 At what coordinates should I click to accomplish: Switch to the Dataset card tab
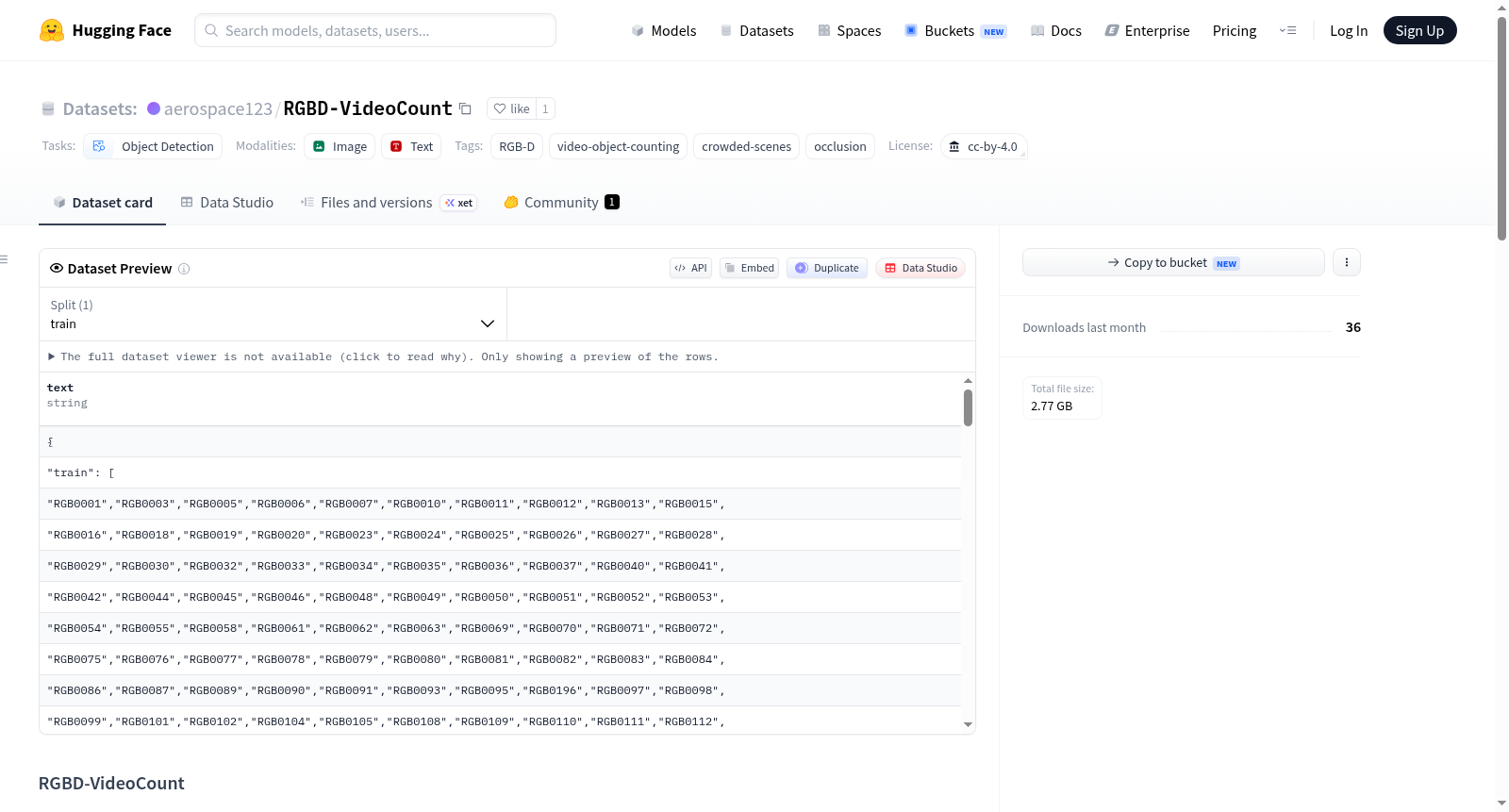pyautogui.click(x=102, y=202)
